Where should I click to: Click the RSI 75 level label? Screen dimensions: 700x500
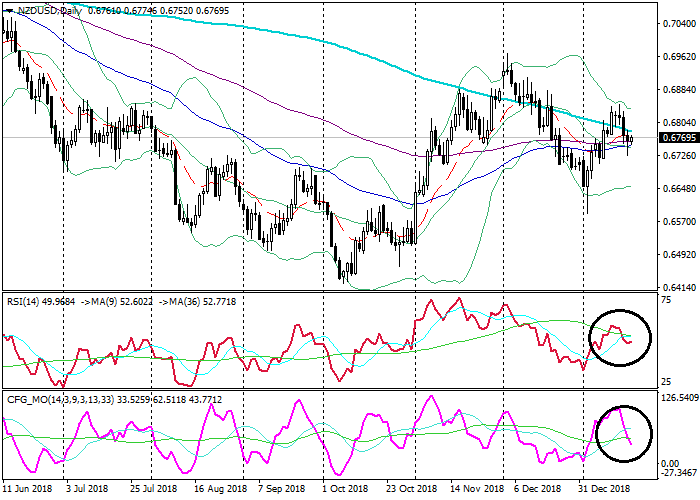coord(665,298)
